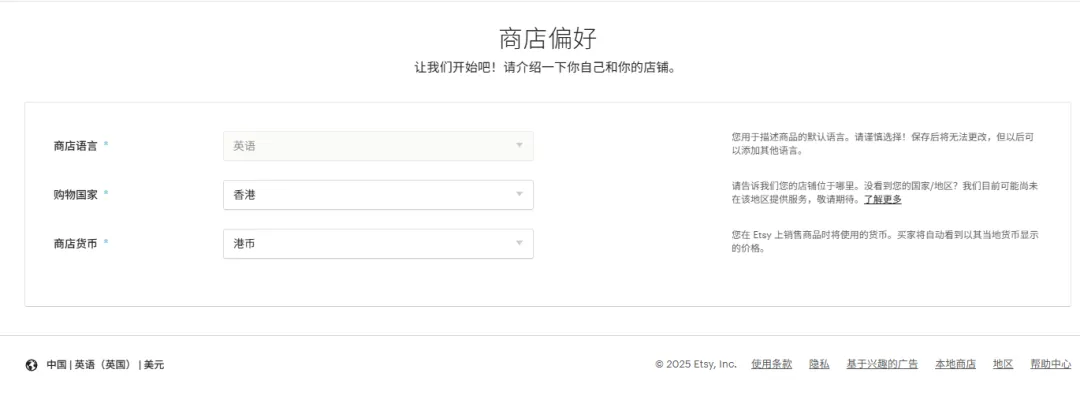Click the globe icon in the footer
The image size is (1080, 418).
click(x=31, y=365)
